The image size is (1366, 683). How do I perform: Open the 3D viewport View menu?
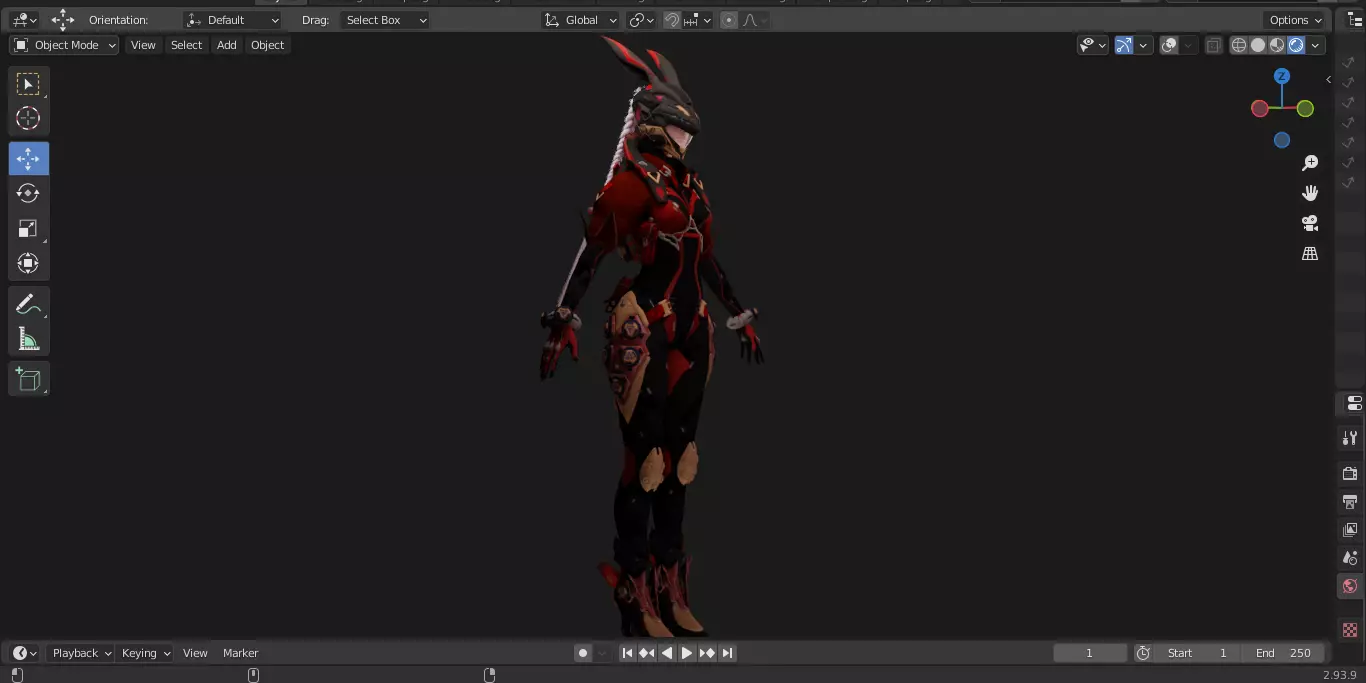tap(143, 45)
